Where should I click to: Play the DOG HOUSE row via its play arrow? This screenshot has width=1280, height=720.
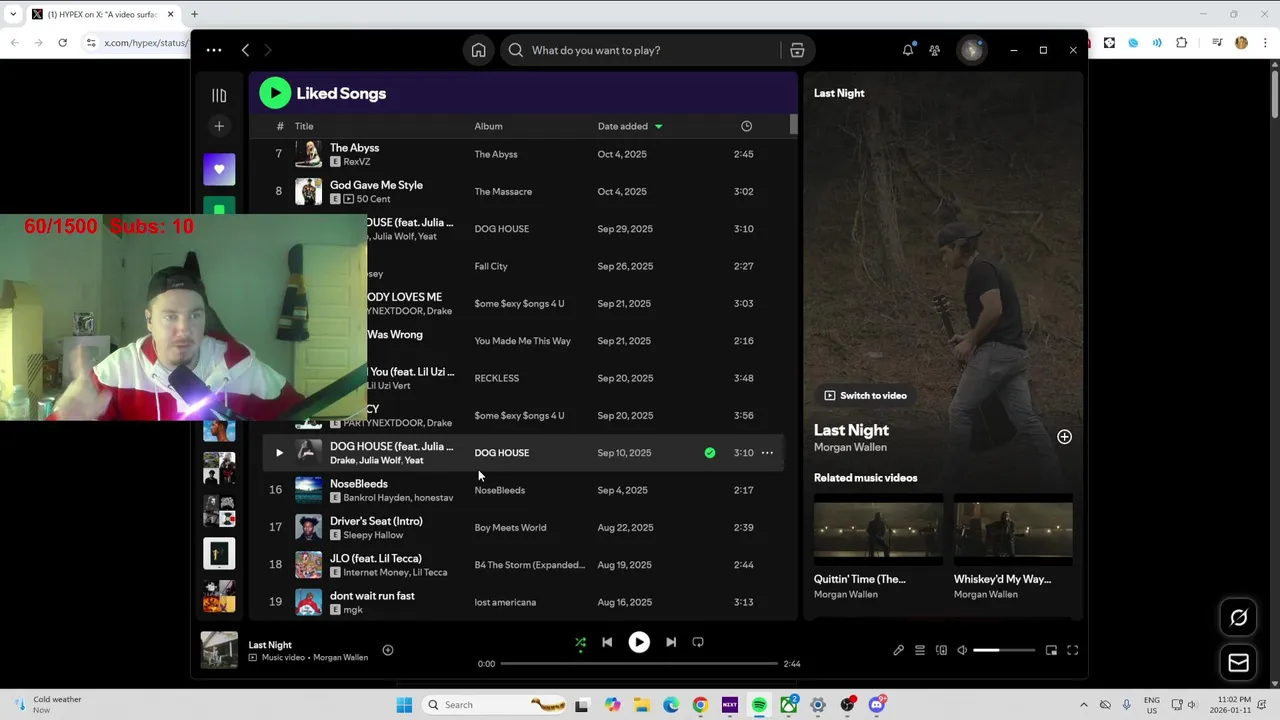pyautogui.click(x=279, y=453)
